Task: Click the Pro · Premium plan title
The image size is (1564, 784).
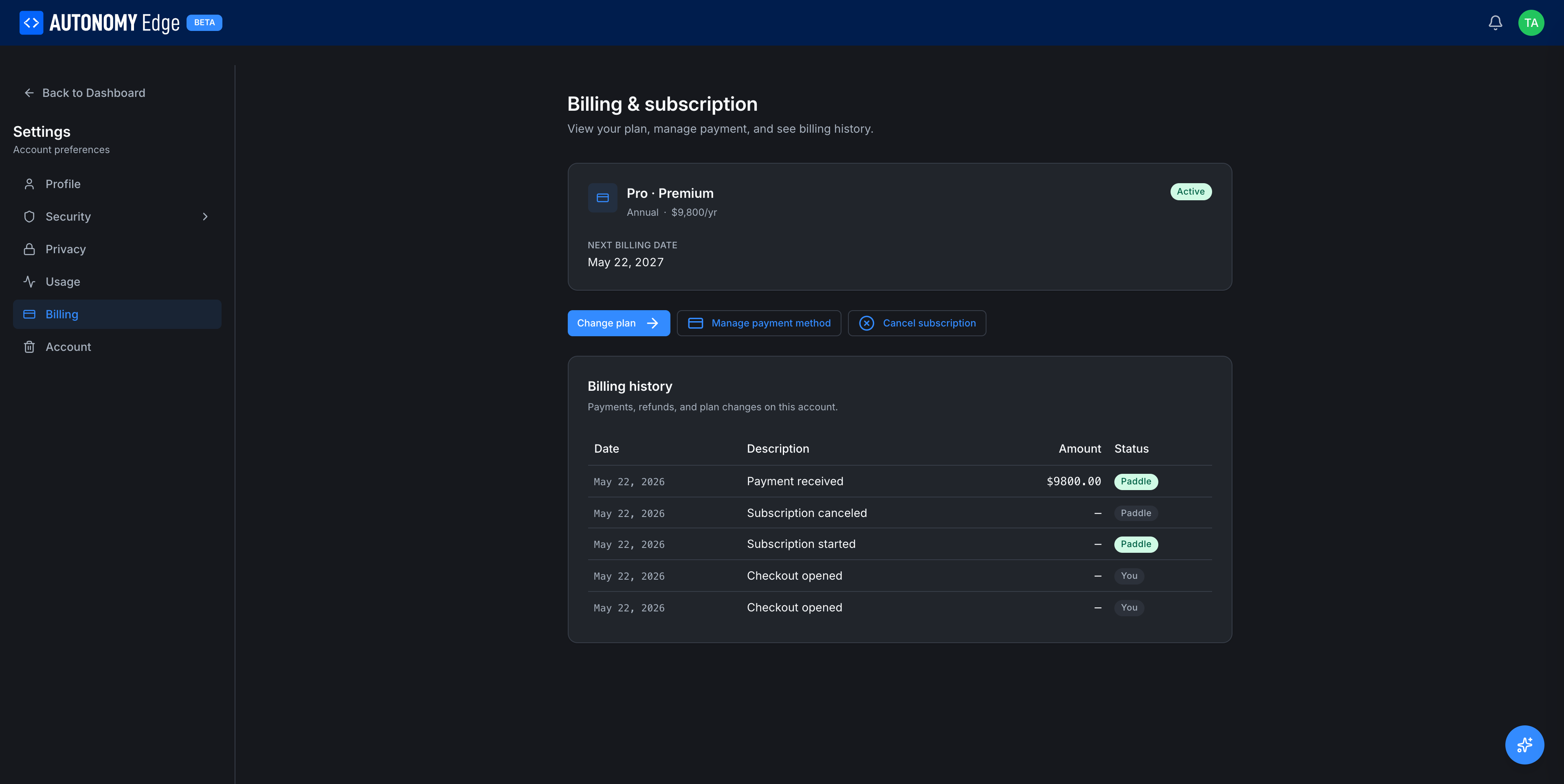Action: 670,194
